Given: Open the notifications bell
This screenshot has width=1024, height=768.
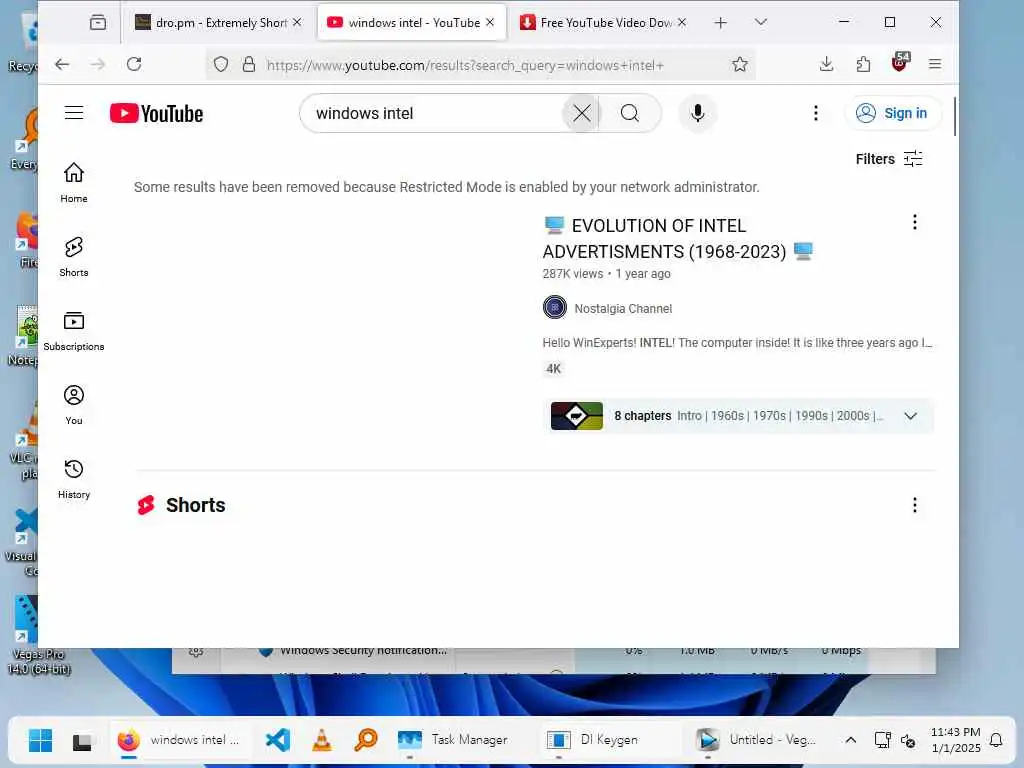Looking at the screenshot, I should [x=996, y=740].
